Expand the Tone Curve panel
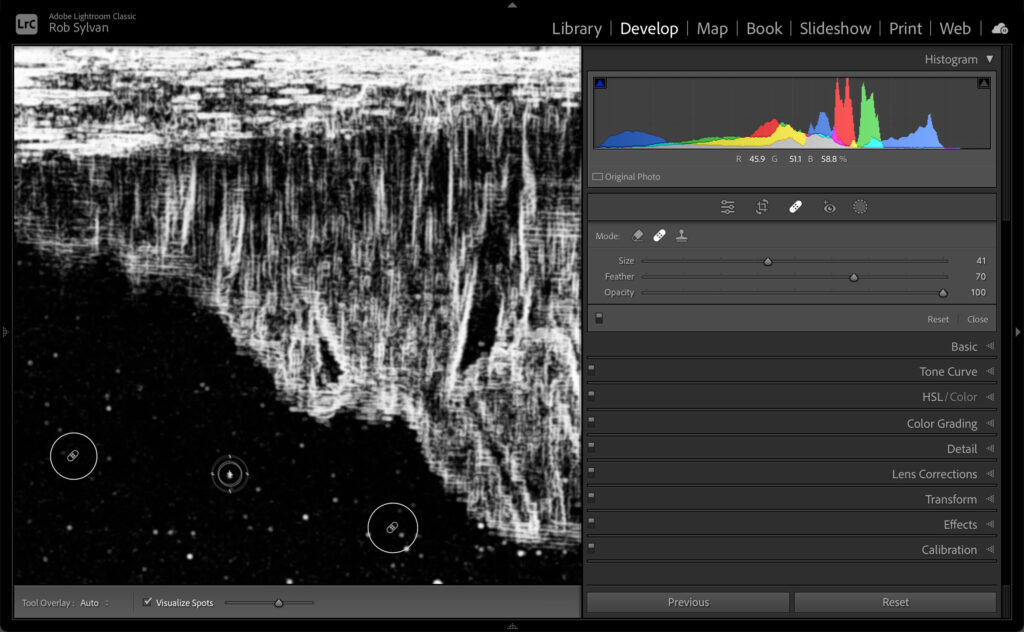Screen dimensions: 1024x632 948,371
